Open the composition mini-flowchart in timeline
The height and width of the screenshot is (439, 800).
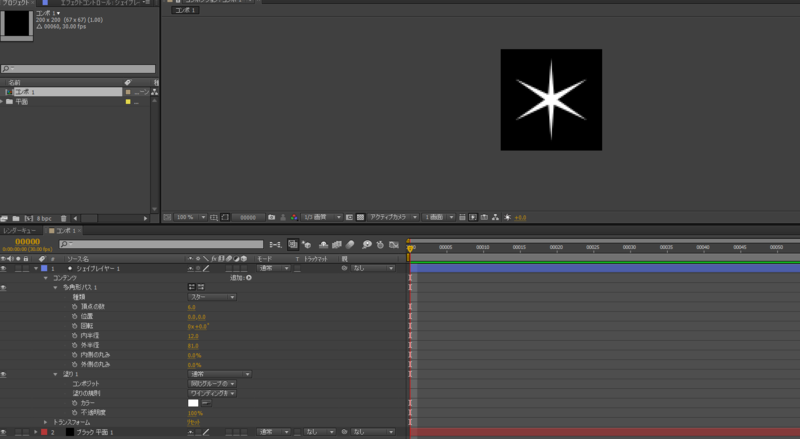pos(276,245)
